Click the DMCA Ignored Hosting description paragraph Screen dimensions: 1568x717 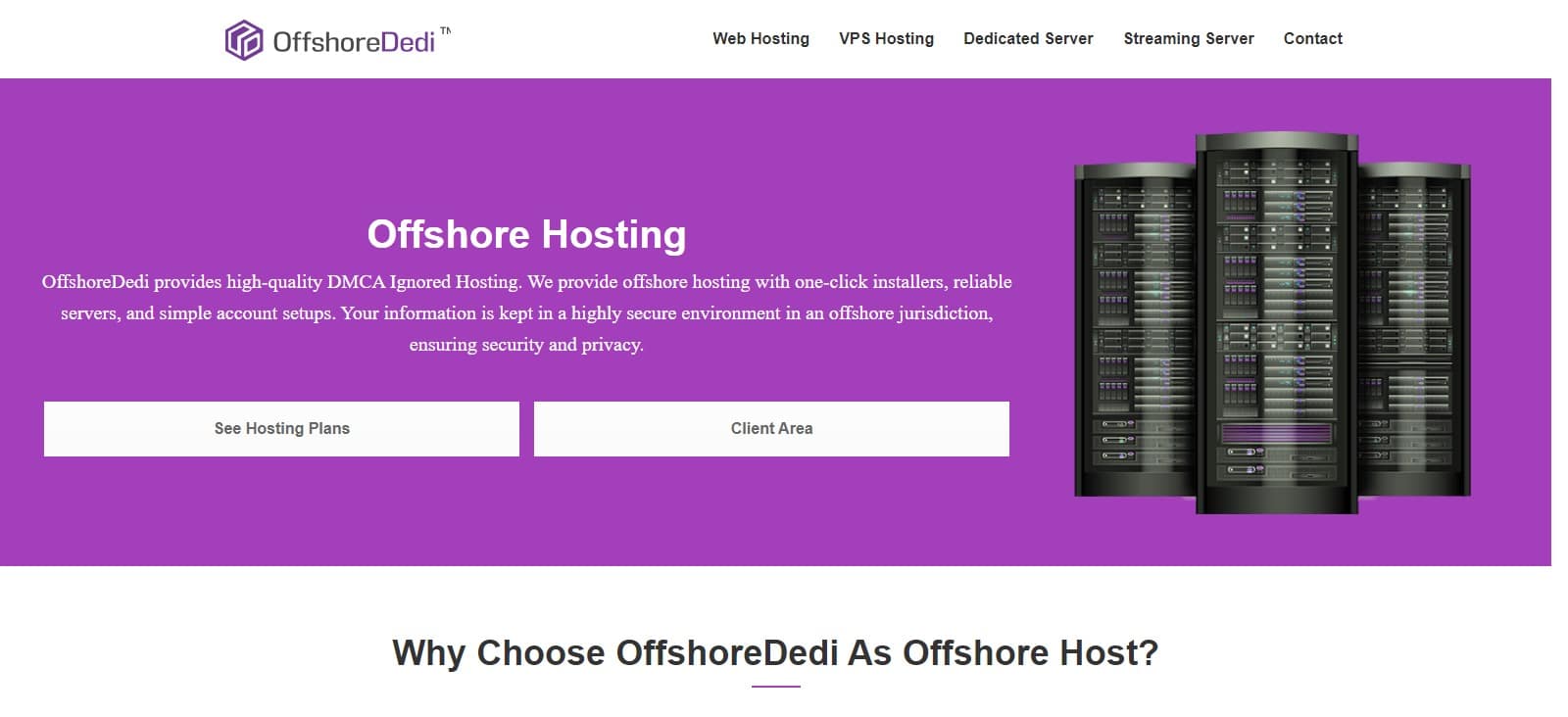coord(526,313)
